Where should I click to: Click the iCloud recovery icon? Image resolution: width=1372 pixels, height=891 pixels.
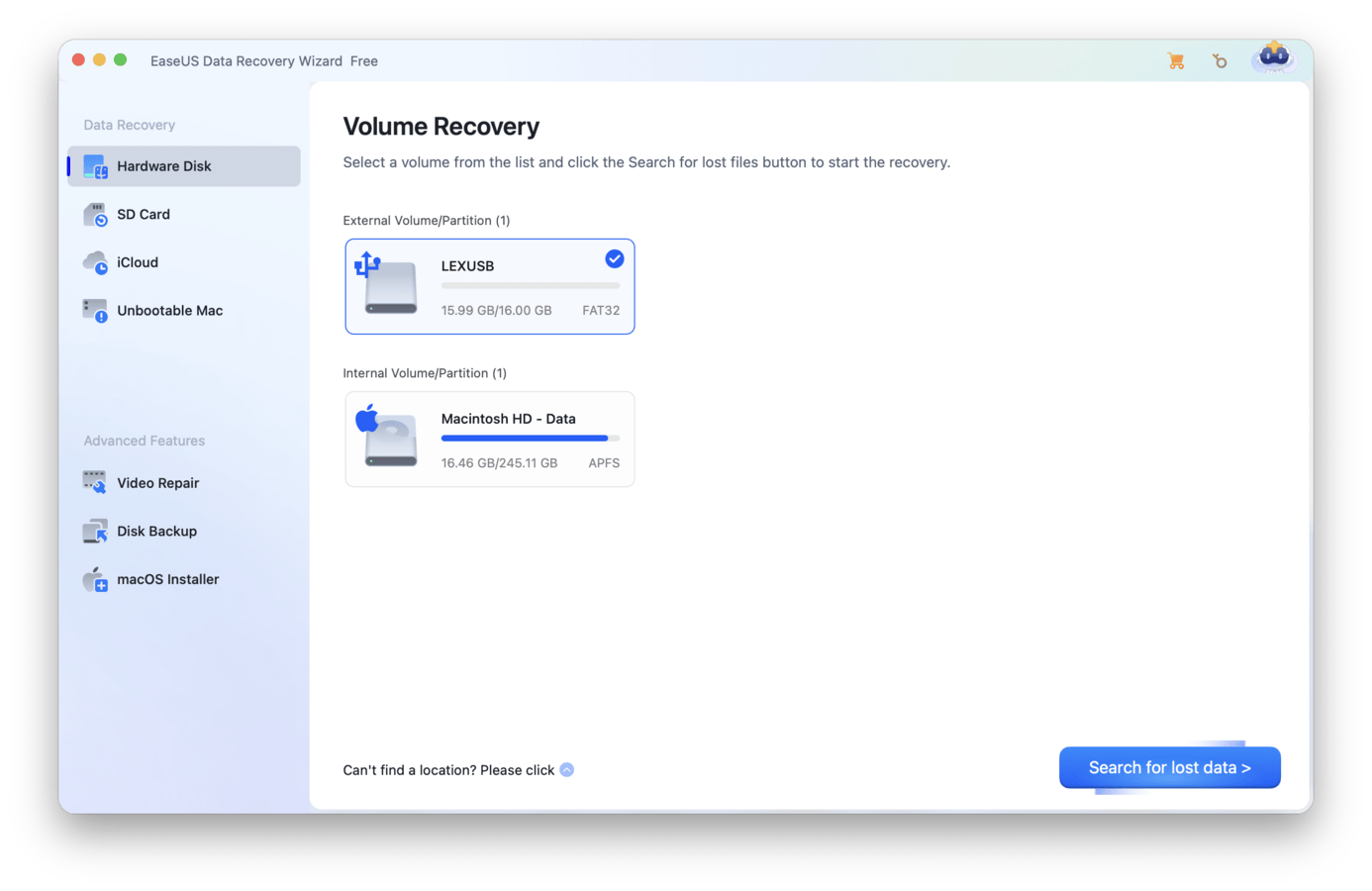tap(95, 262)
